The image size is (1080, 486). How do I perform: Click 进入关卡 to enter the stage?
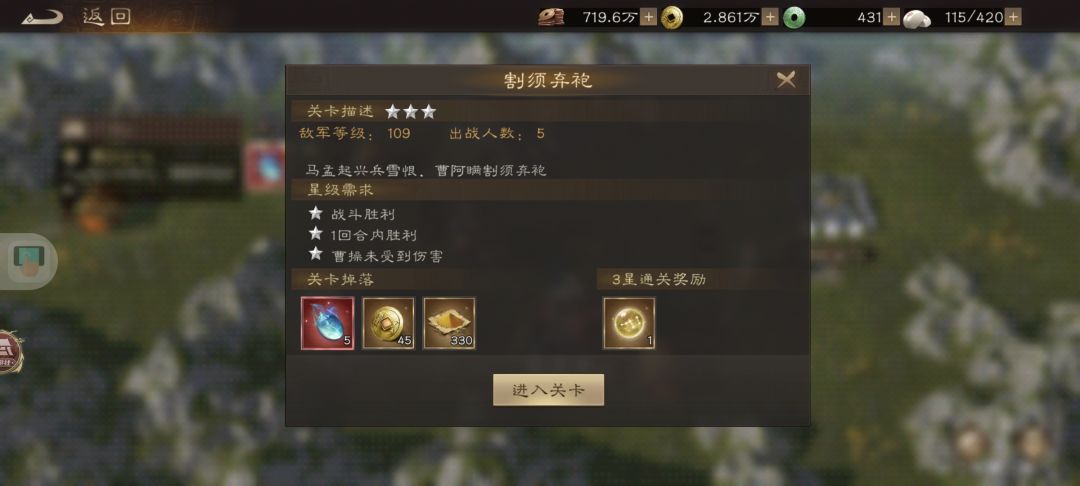pyautogui.click(x=548, y=390)
